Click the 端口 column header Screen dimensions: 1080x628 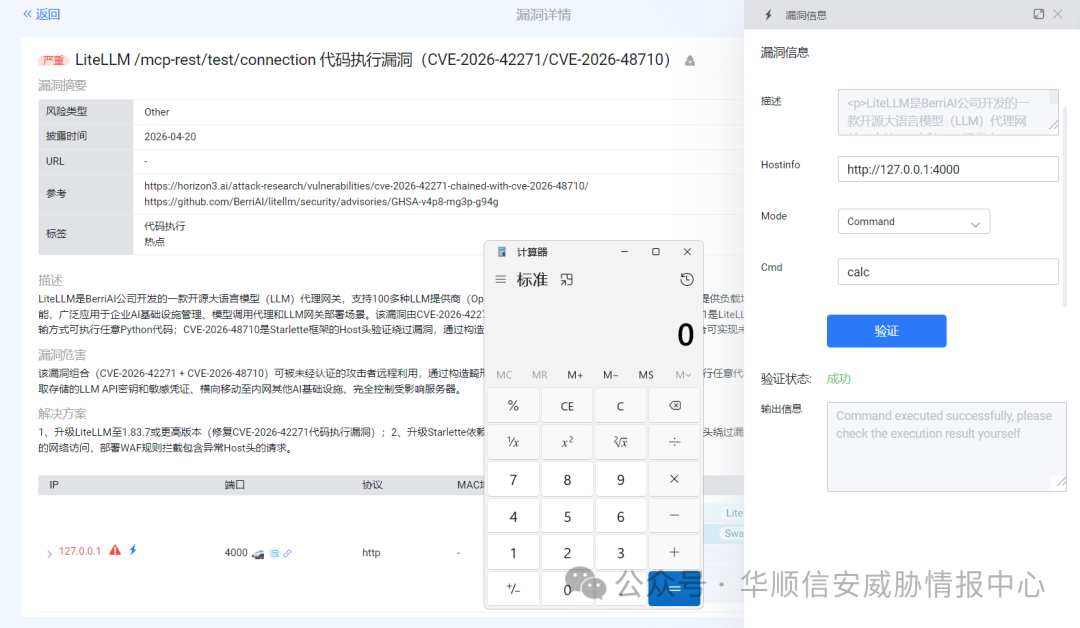(x=234, y=485)
